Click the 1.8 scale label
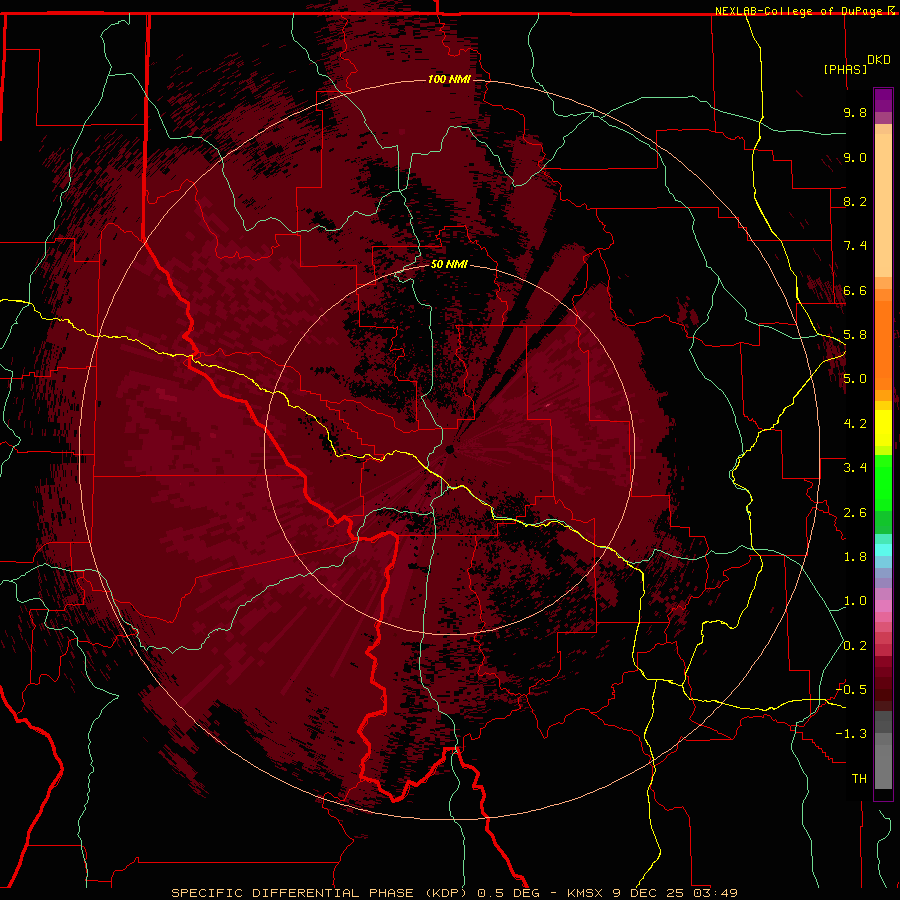The width and height of the screenshot is (900, 900). tap(855, 557)
